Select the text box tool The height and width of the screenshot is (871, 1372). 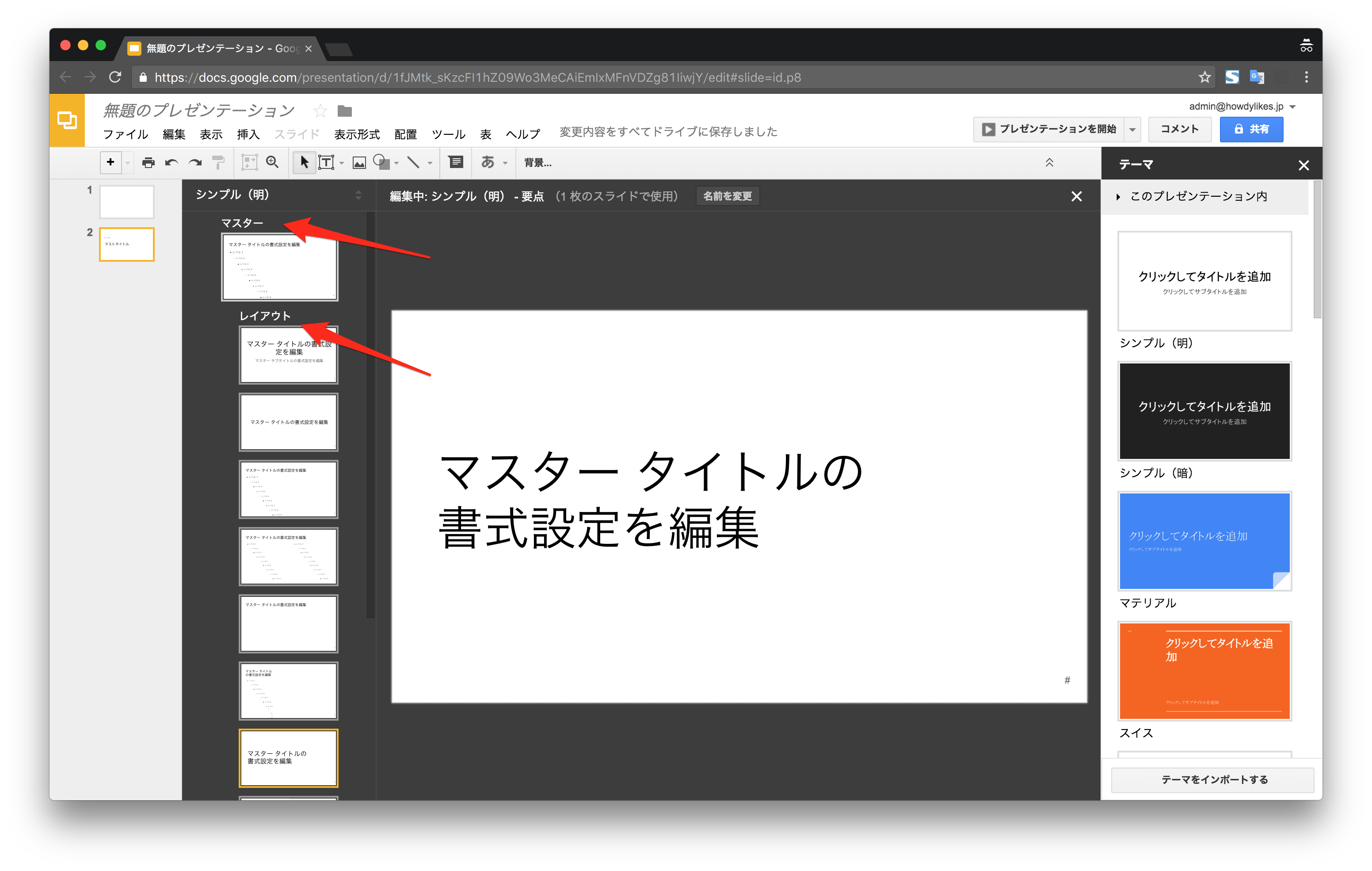tap(327, 162)
